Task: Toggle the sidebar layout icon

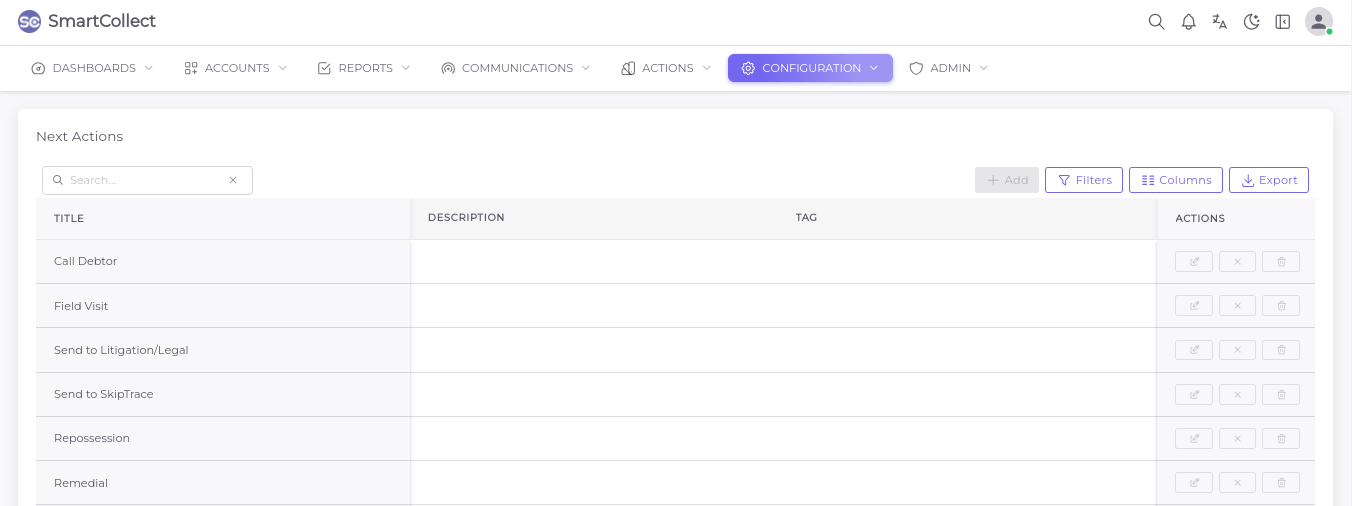Action: pos(1283,22)
